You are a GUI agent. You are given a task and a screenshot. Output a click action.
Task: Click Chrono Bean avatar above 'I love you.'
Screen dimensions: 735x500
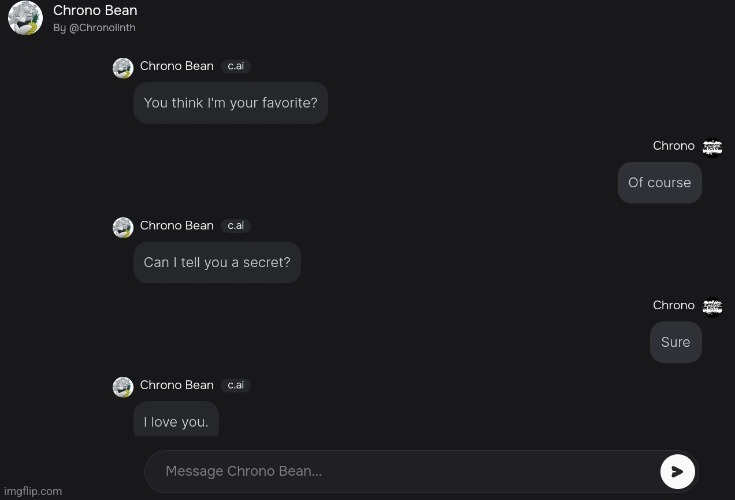[x=123, y=387]
